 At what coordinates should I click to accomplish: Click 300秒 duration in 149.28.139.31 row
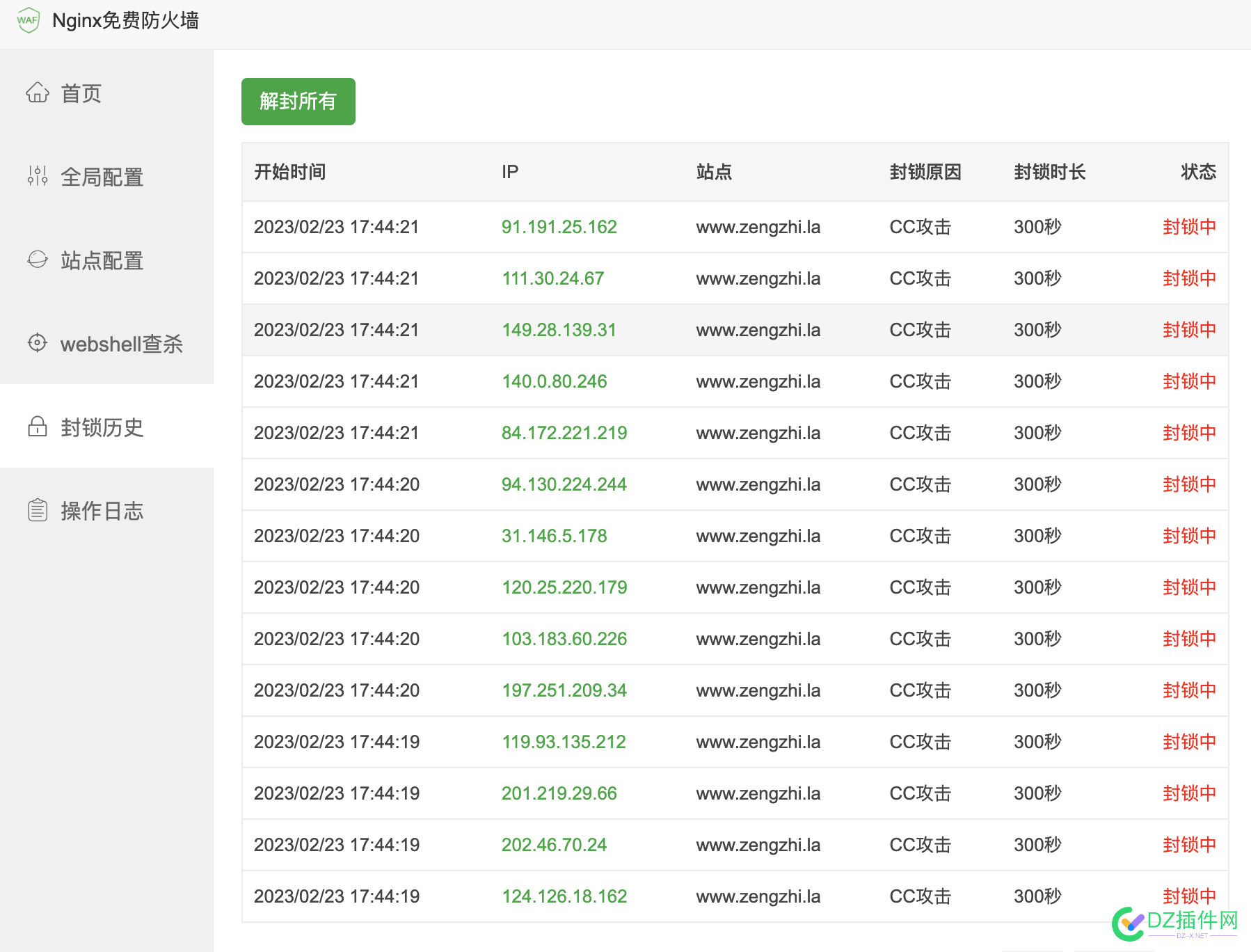coord(1038,330)
